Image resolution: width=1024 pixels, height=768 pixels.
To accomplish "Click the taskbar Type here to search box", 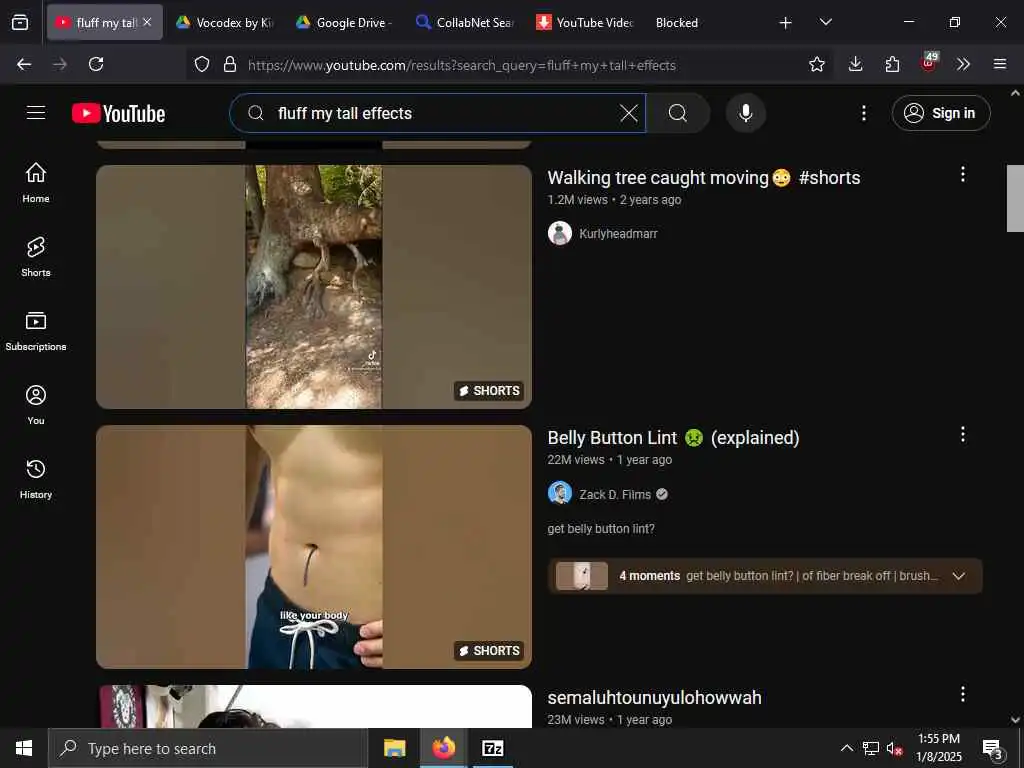I will pos(208,748).
